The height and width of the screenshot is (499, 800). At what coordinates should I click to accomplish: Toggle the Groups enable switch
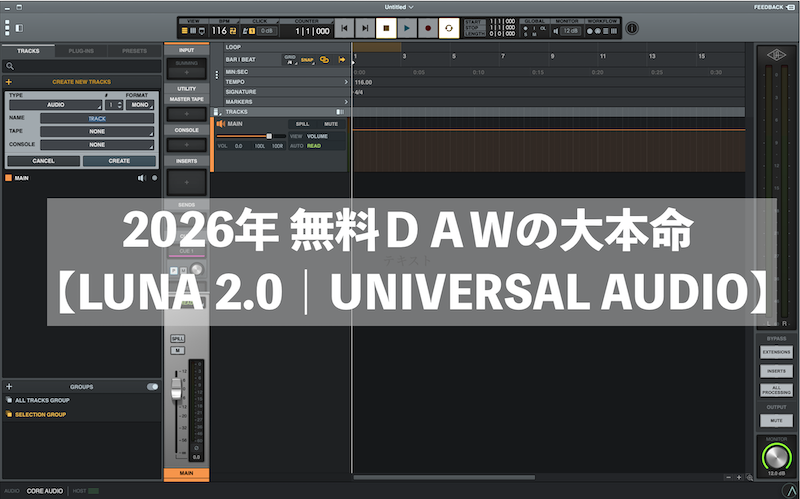coord(152,386)
